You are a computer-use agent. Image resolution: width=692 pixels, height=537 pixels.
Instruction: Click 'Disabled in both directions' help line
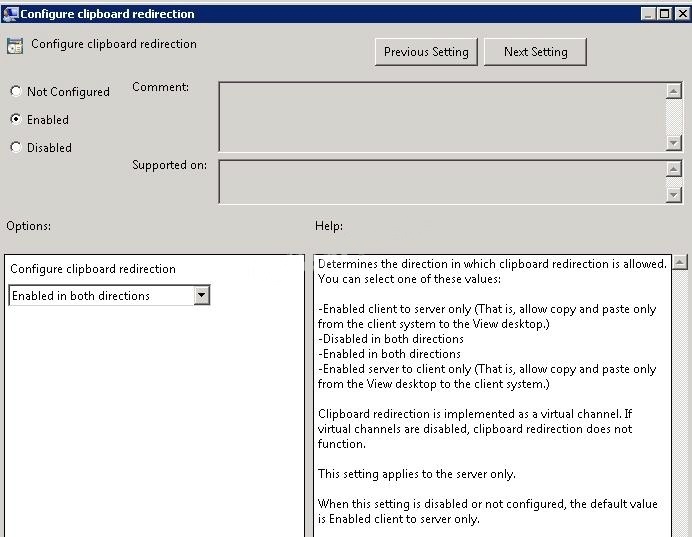pyautogui.click(x=391, y=339)
